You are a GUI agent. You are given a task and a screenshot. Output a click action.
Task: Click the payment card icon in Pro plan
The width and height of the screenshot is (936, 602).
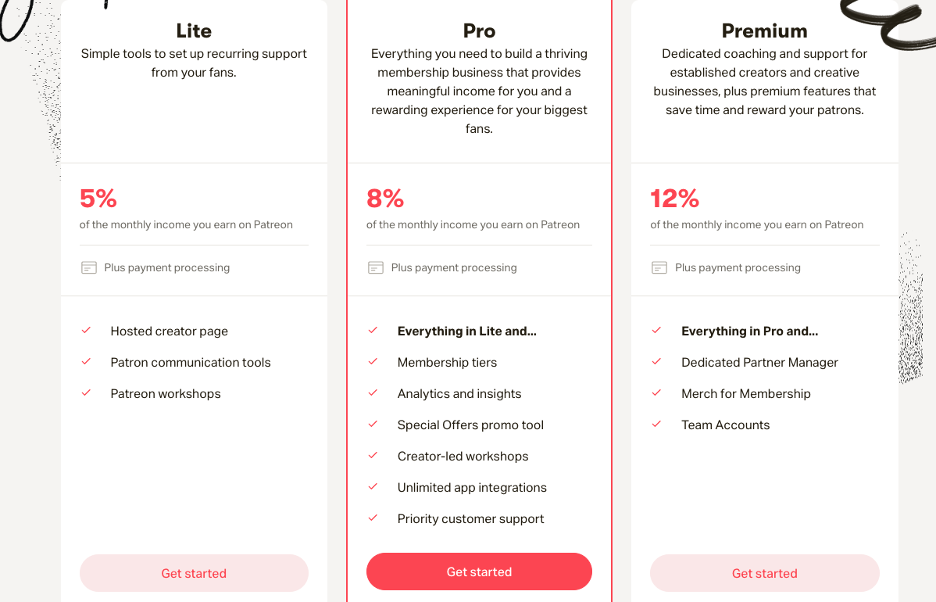375,268
